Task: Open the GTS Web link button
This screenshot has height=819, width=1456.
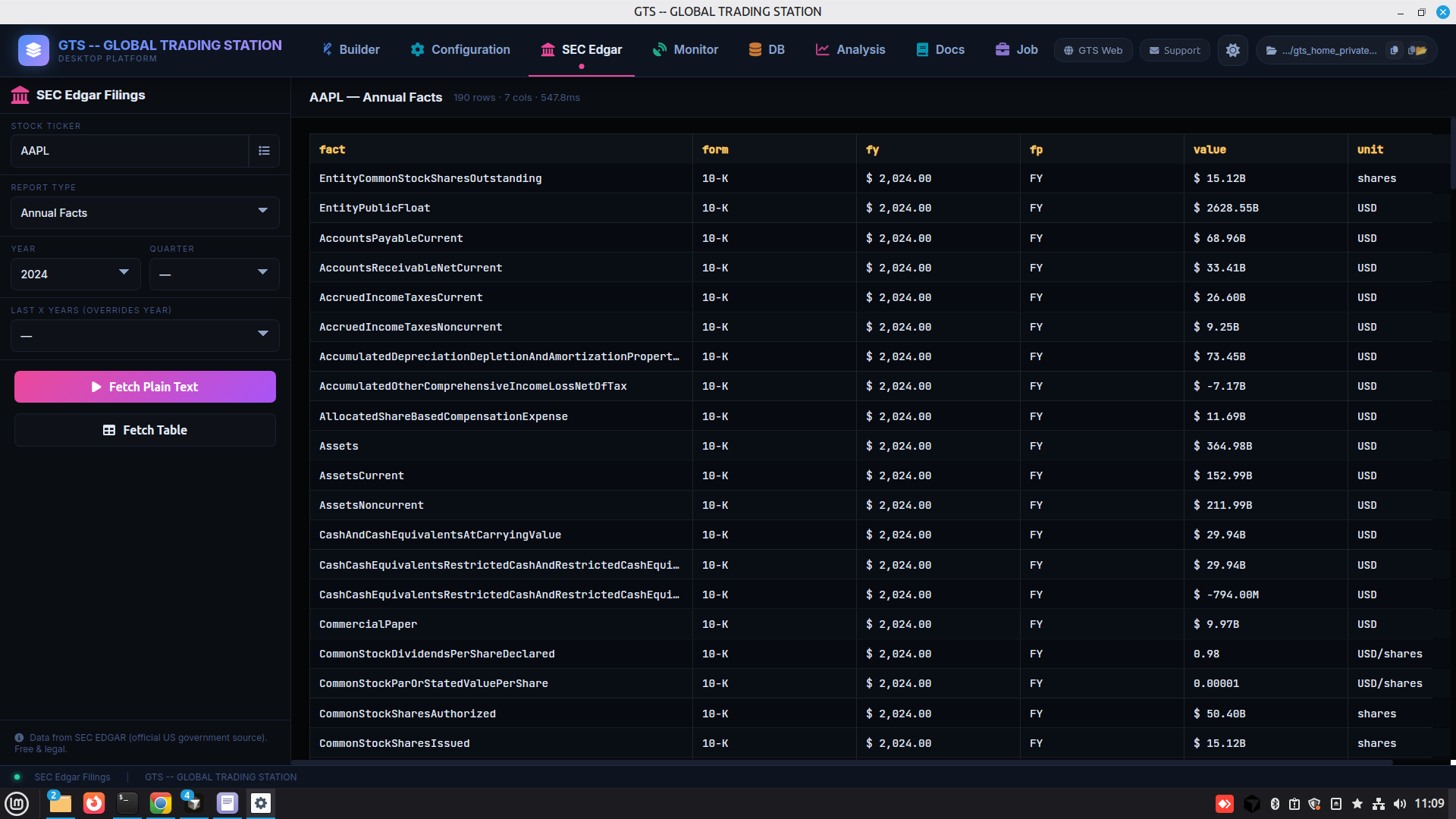Action: pyautogui.click(x=1093, y=50)
